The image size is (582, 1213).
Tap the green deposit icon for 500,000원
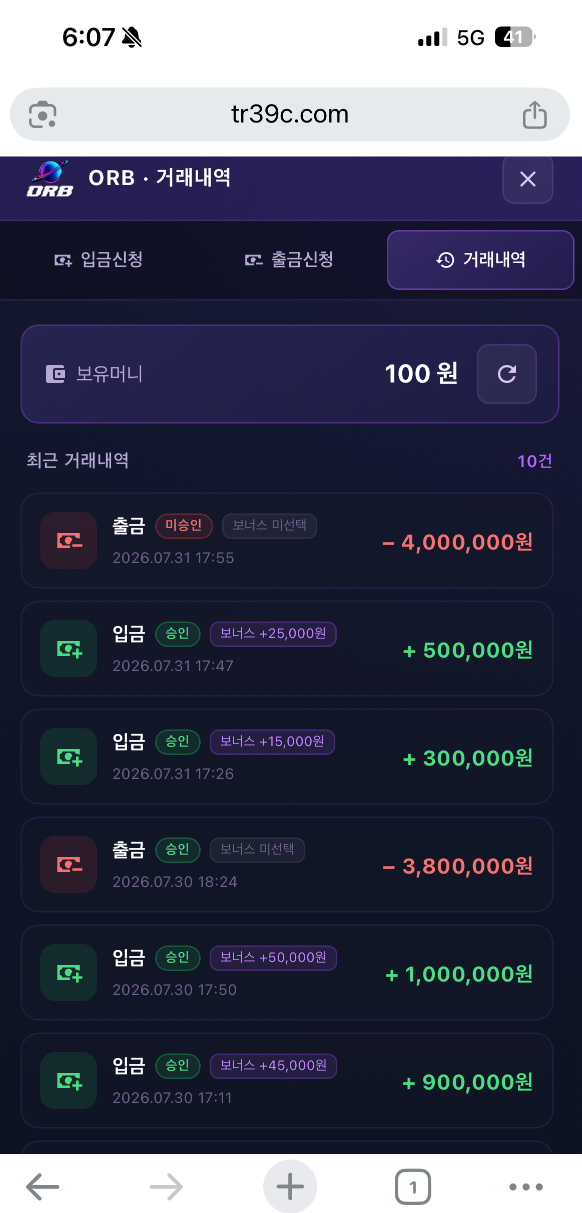click(69, 649)
